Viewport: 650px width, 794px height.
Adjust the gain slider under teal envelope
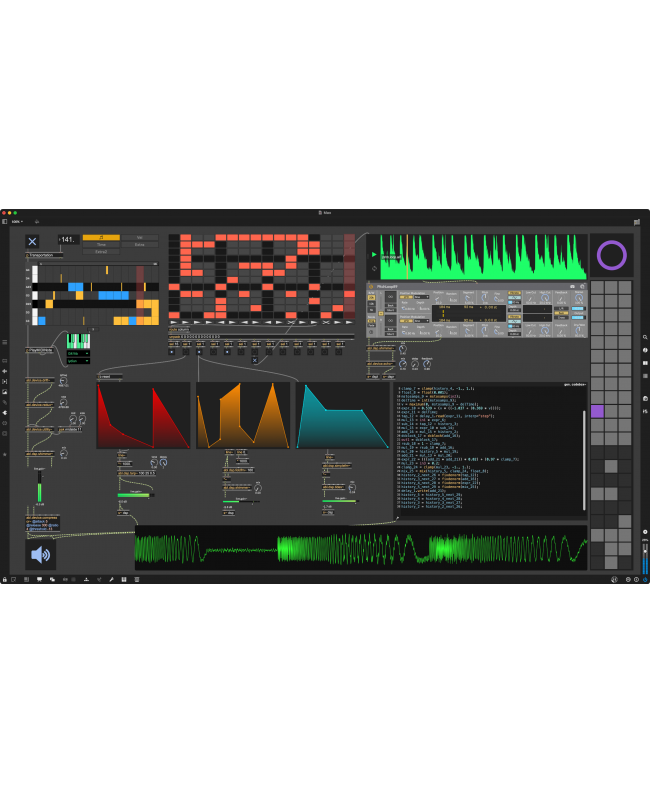341,501
